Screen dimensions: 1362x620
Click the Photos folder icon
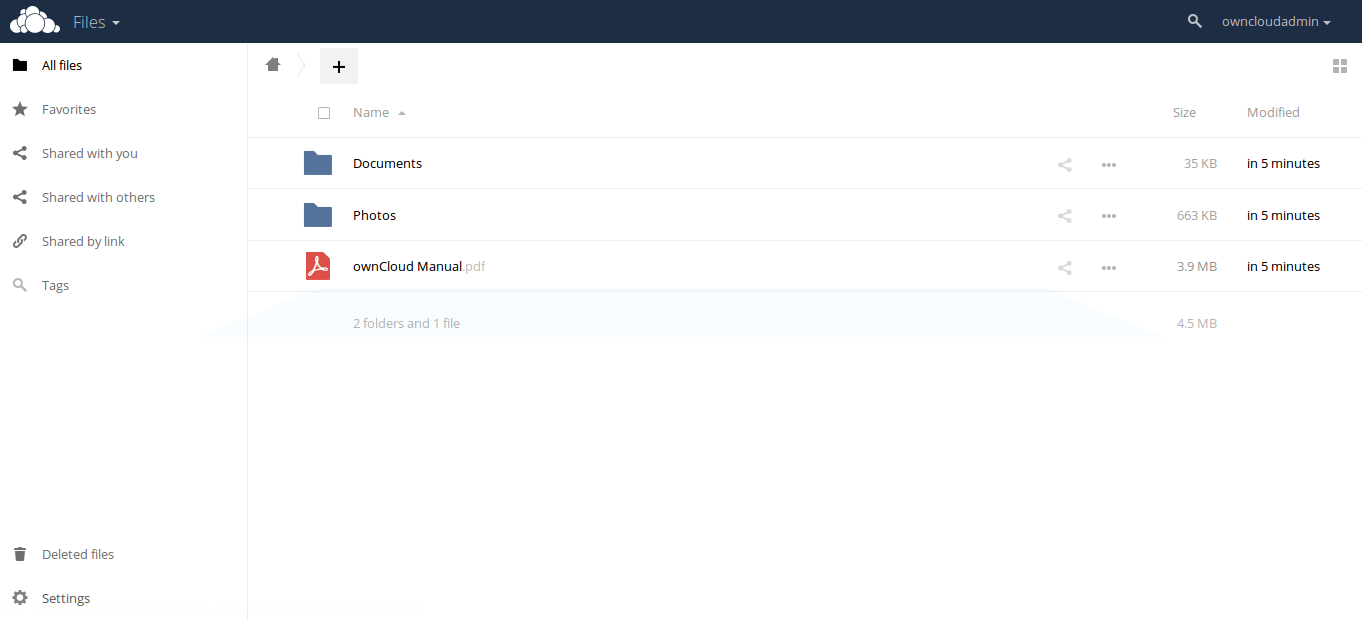[x=318, y=215]
